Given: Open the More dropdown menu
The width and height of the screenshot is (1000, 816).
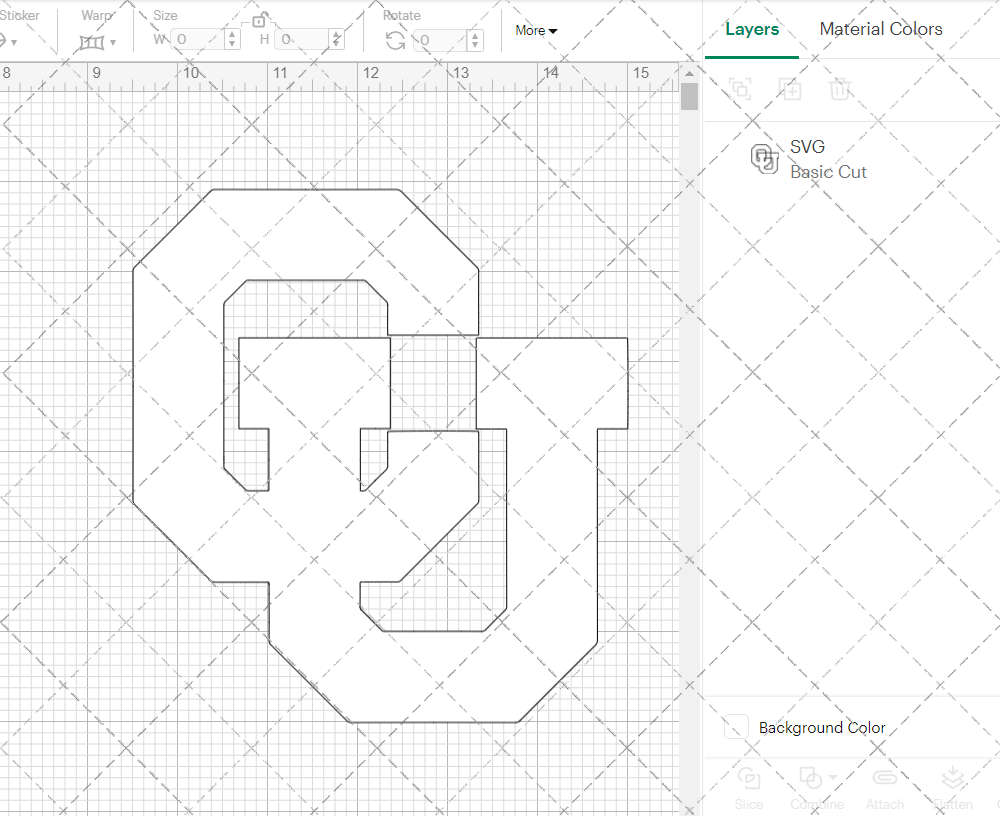Looking at the screenshot, I should 536,31.
